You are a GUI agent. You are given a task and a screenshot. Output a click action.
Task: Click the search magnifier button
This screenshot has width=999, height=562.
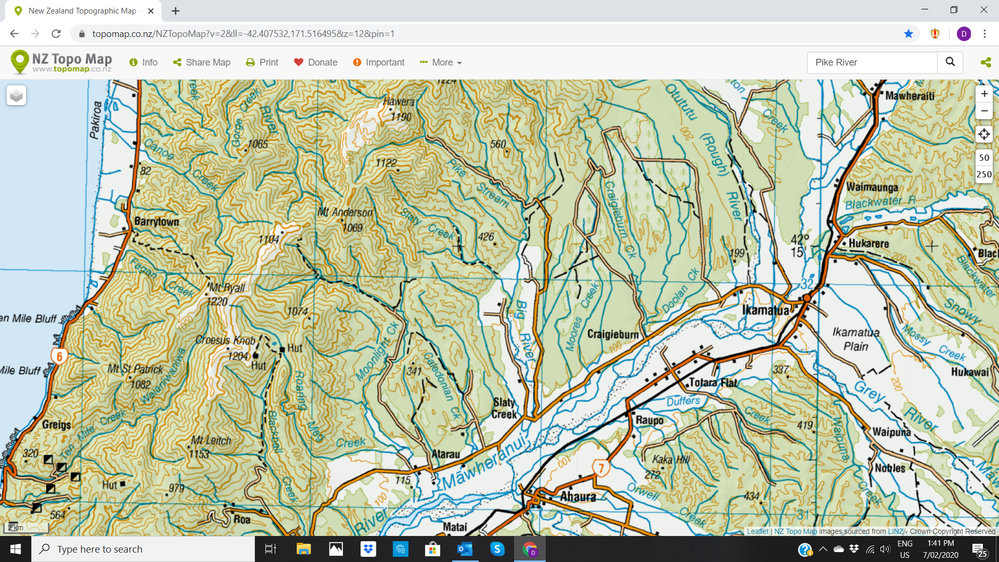(951, 62)
